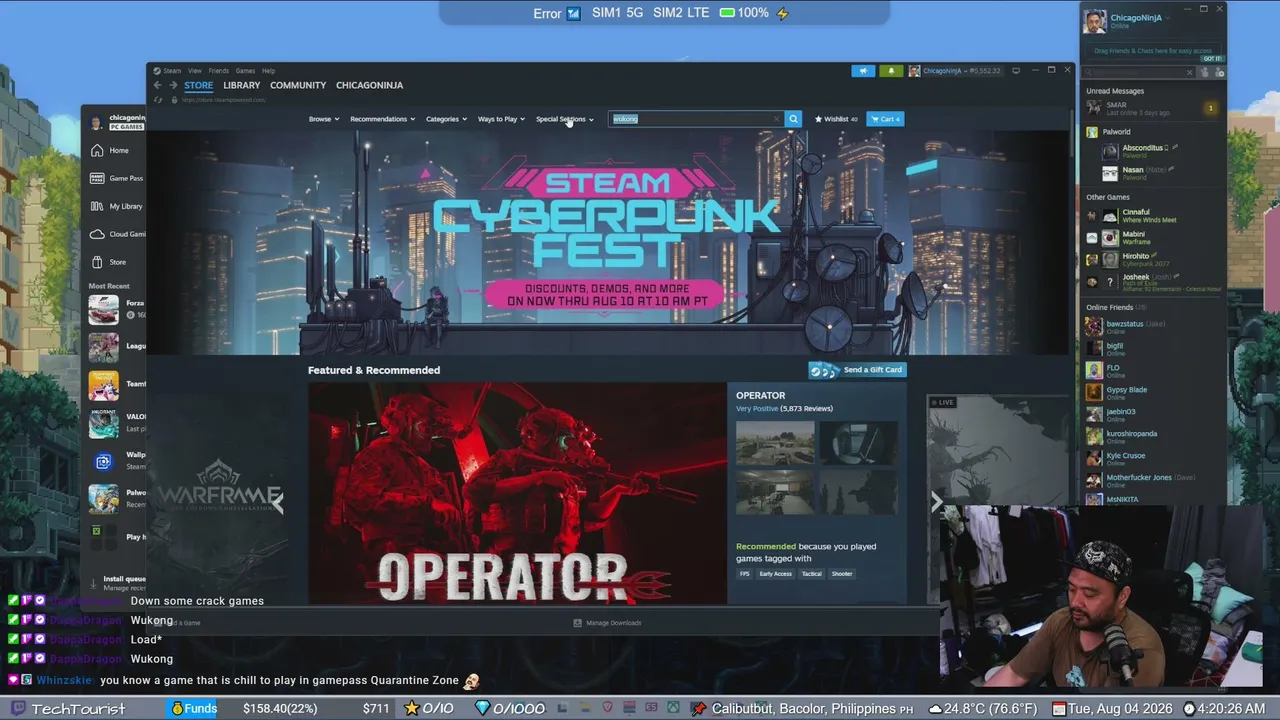The image size is (1280, 720).
Task: Show previous featured game carousel arrow
Action: click(x=278, y=503)
